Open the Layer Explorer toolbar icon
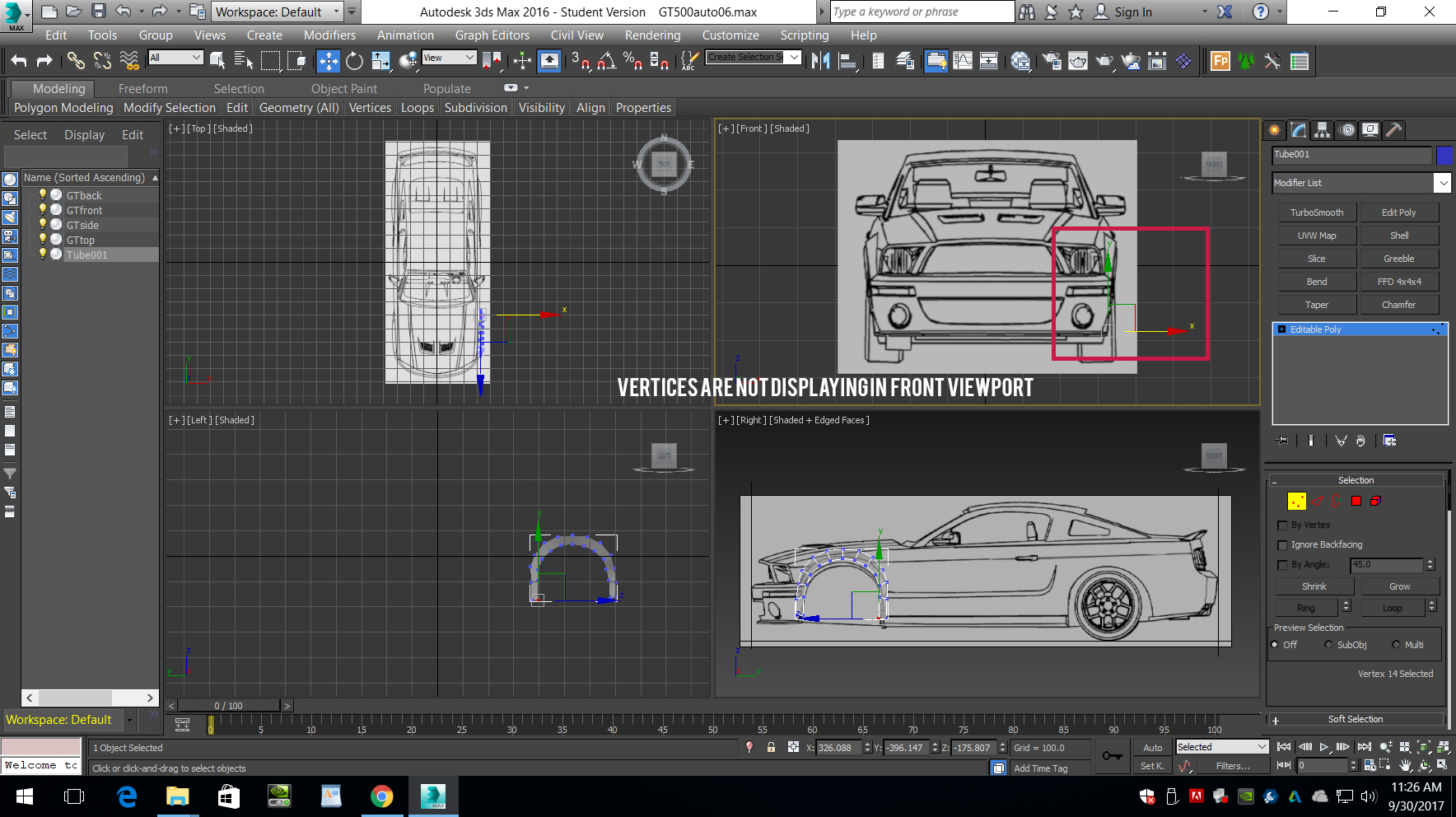The image size is (1456, 817). pos(904,61)
